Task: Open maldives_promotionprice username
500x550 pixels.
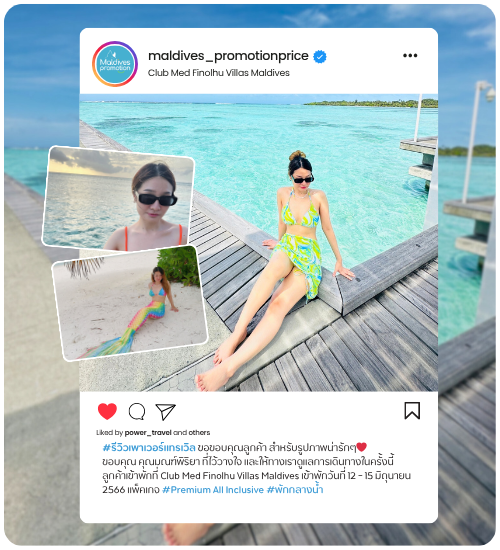Action: tap(228, 56)
